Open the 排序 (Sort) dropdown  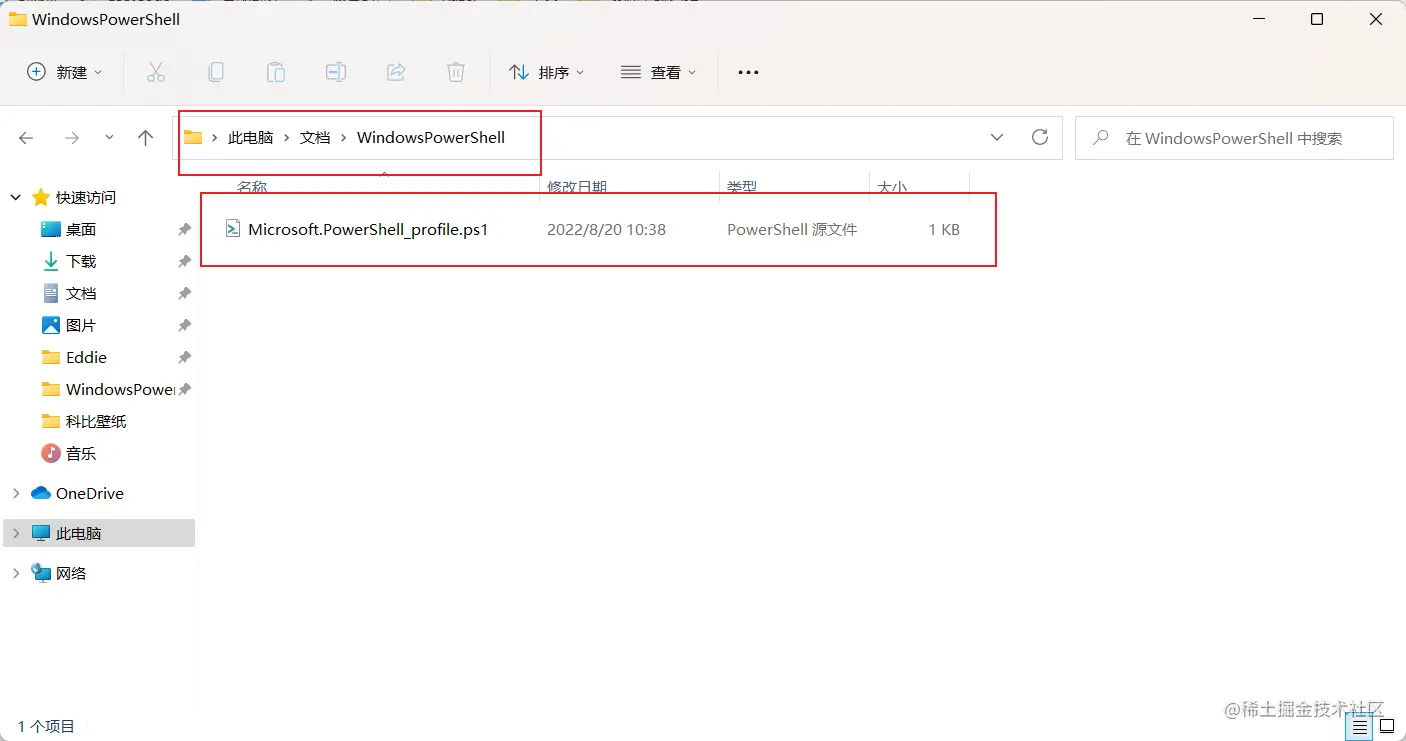546,72
